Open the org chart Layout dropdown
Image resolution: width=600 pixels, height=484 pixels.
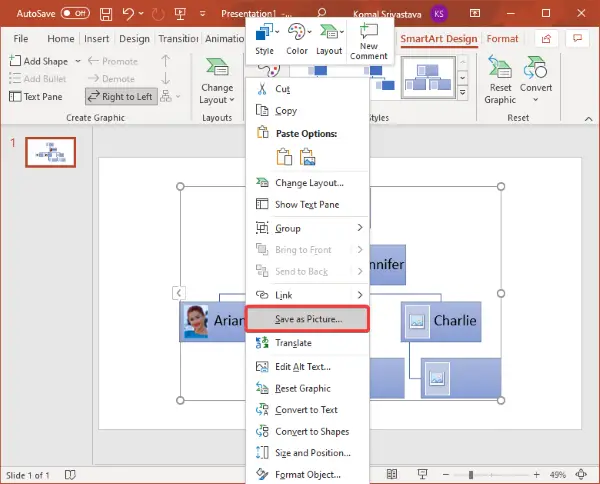170,96
